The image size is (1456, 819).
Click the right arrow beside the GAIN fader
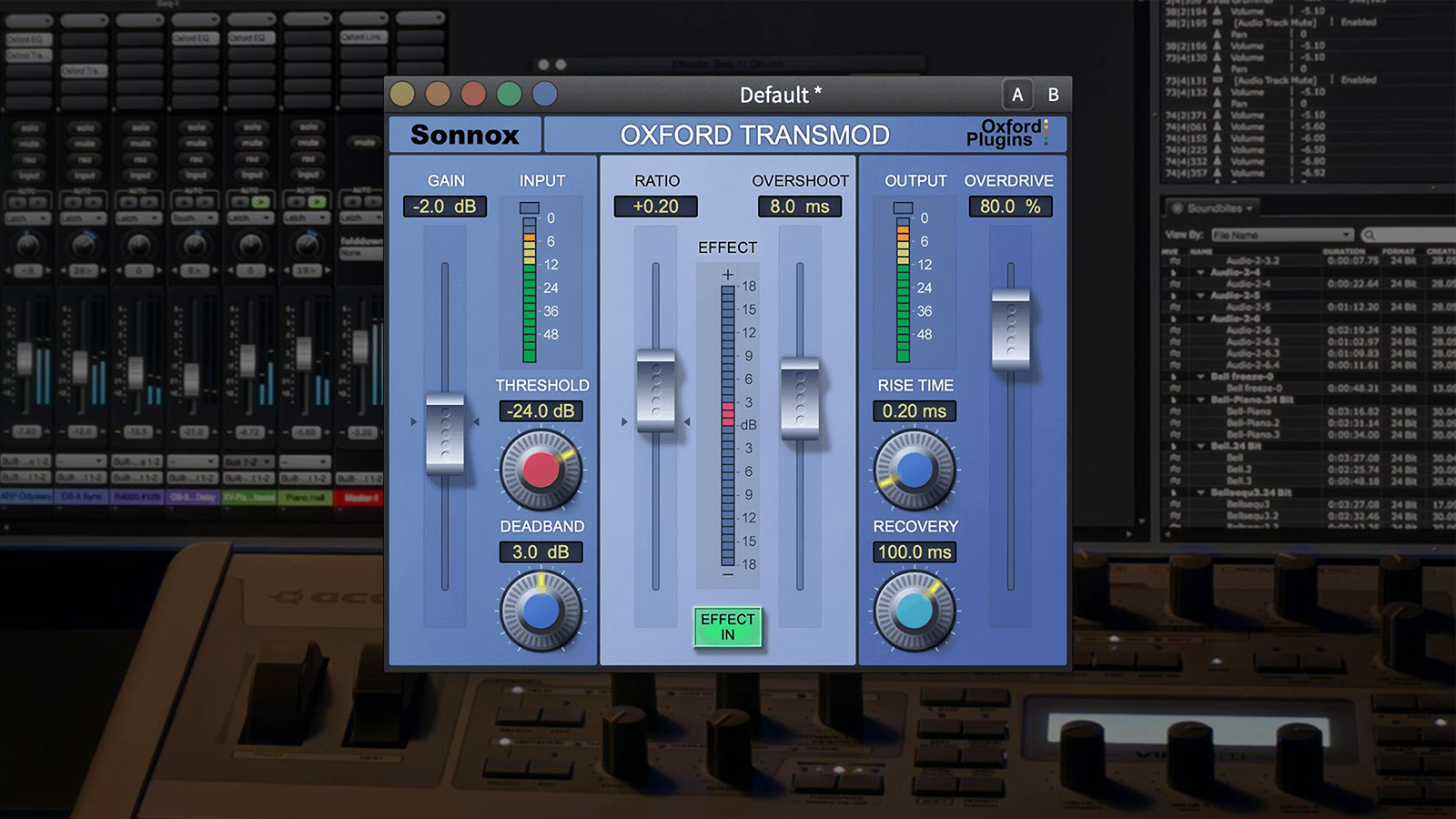tap(476, 421)
